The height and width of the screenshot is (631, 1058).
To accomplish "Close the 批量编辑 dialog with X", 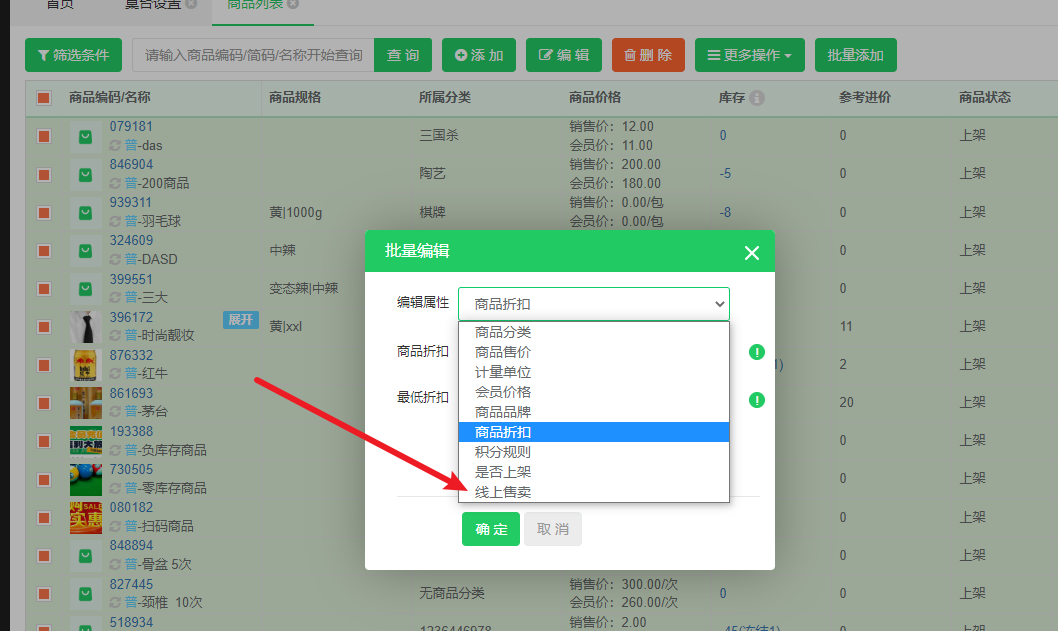I will (752, 253).
